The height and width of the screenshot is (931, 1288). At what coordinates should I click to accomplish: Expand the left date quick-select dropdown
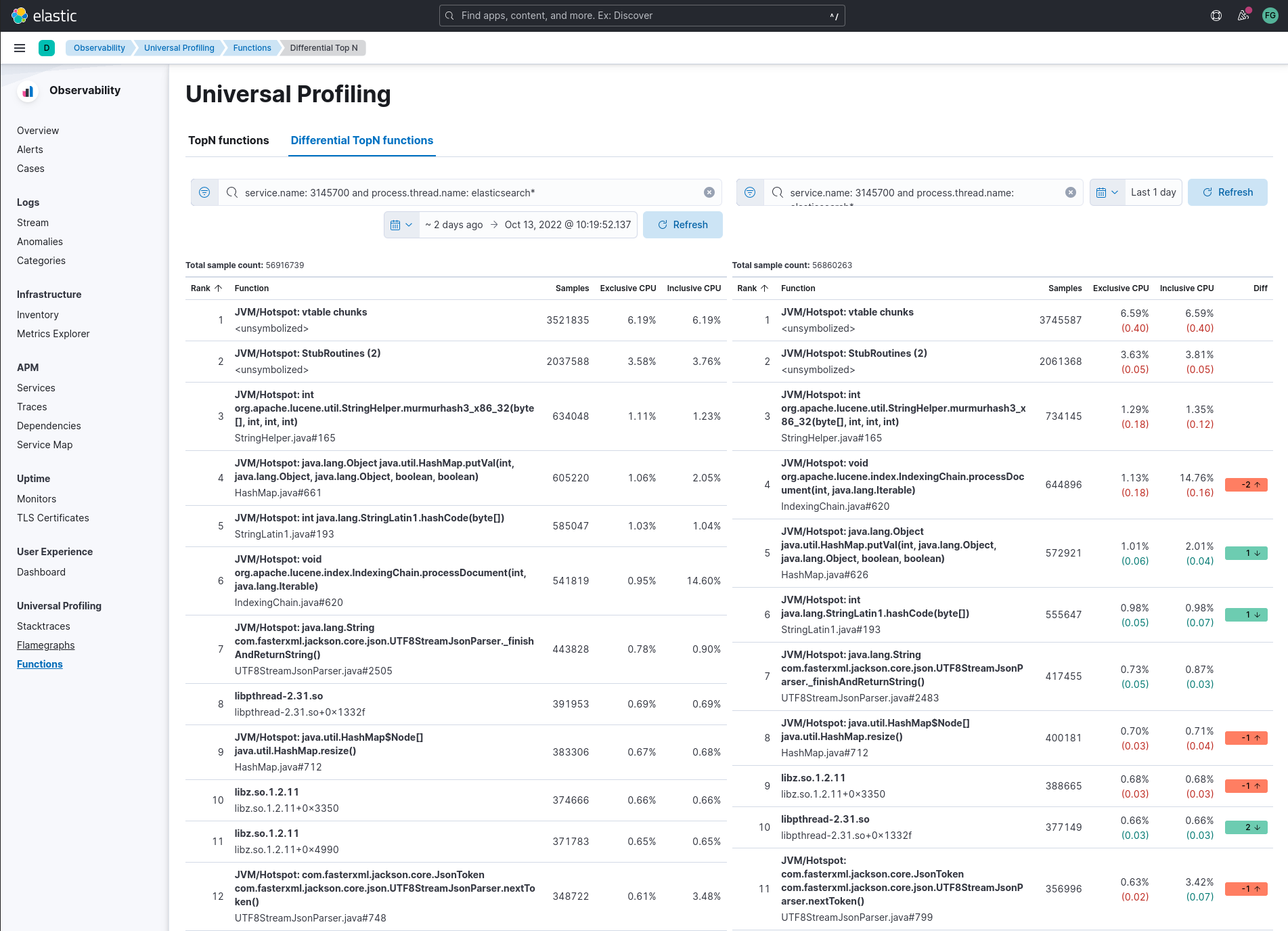coord(401,225)
